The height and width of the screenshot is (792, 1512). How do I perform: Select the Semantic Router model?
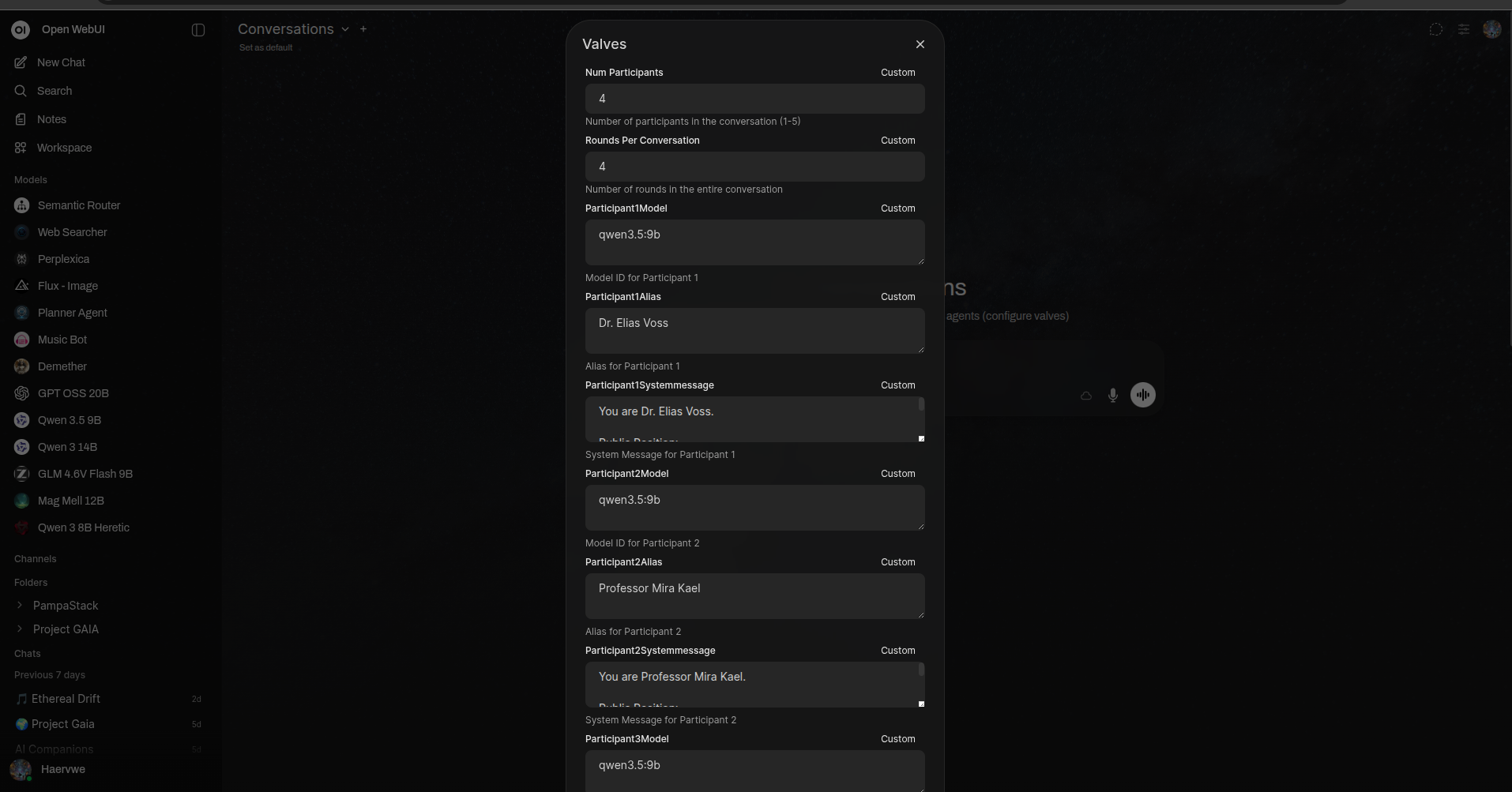[x=78, y=205]
